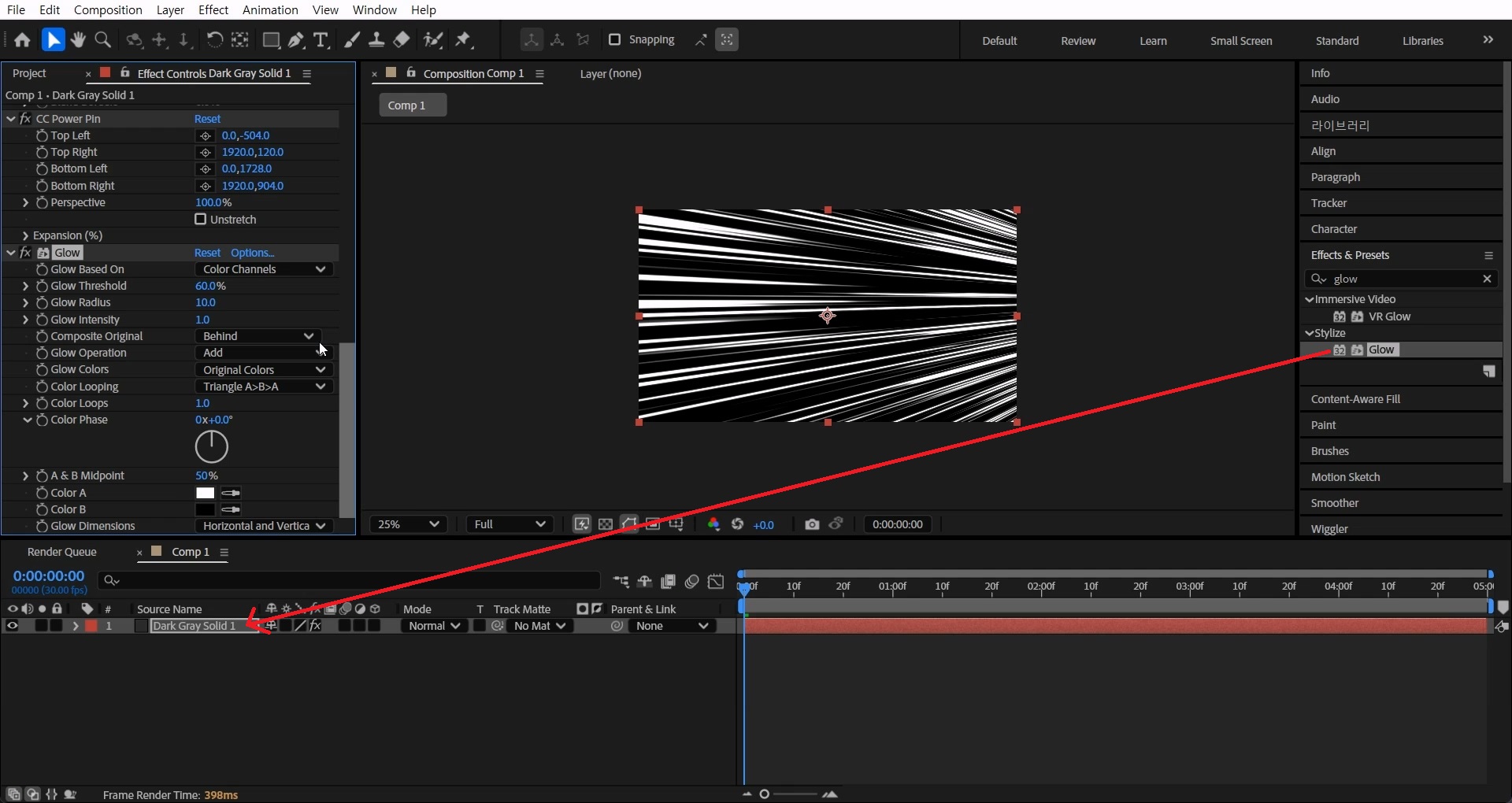Click the Color A white swatch
1512x803 pixels.
coord(205,493)
